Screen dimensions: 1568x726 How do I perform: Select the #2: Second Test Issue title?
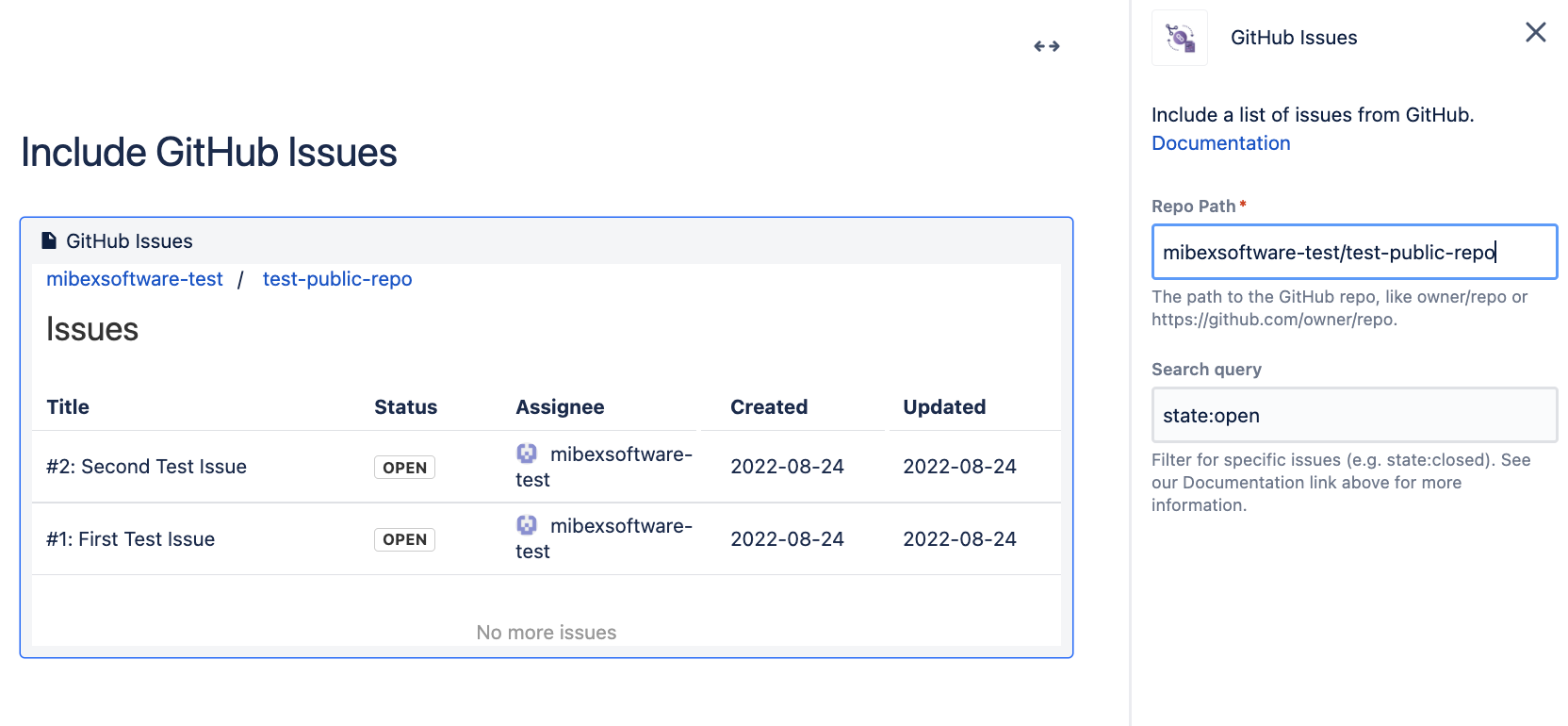pos(146,467)
